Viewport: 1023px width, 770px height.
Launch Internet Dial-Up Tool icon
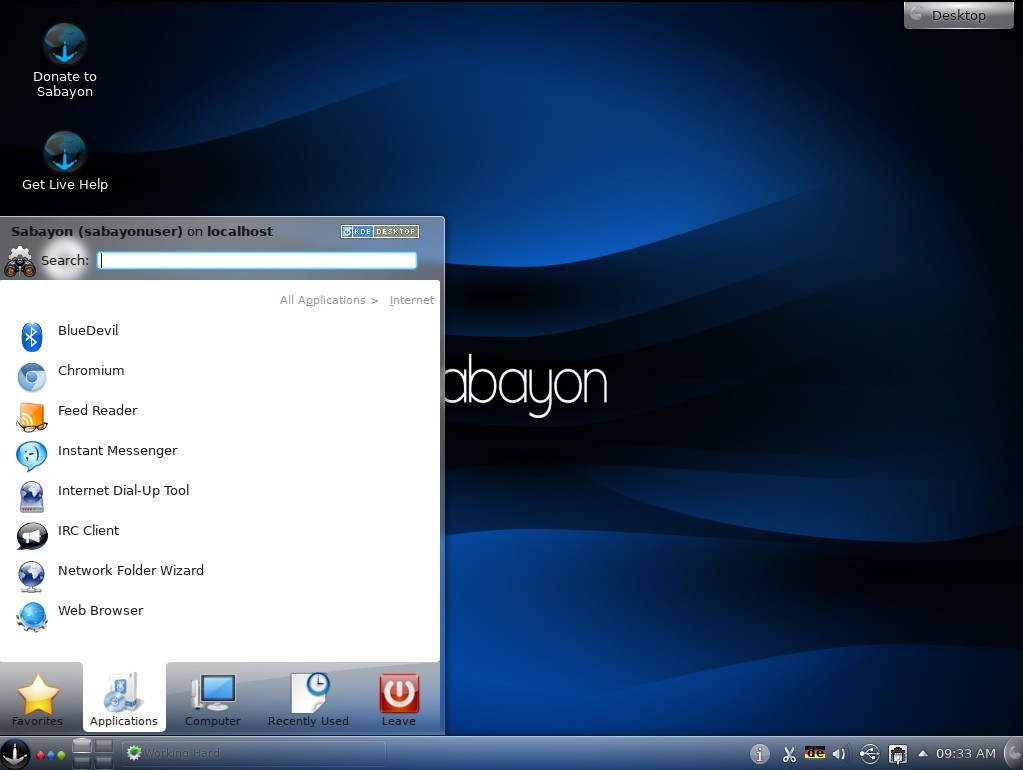tap(31, 497)
